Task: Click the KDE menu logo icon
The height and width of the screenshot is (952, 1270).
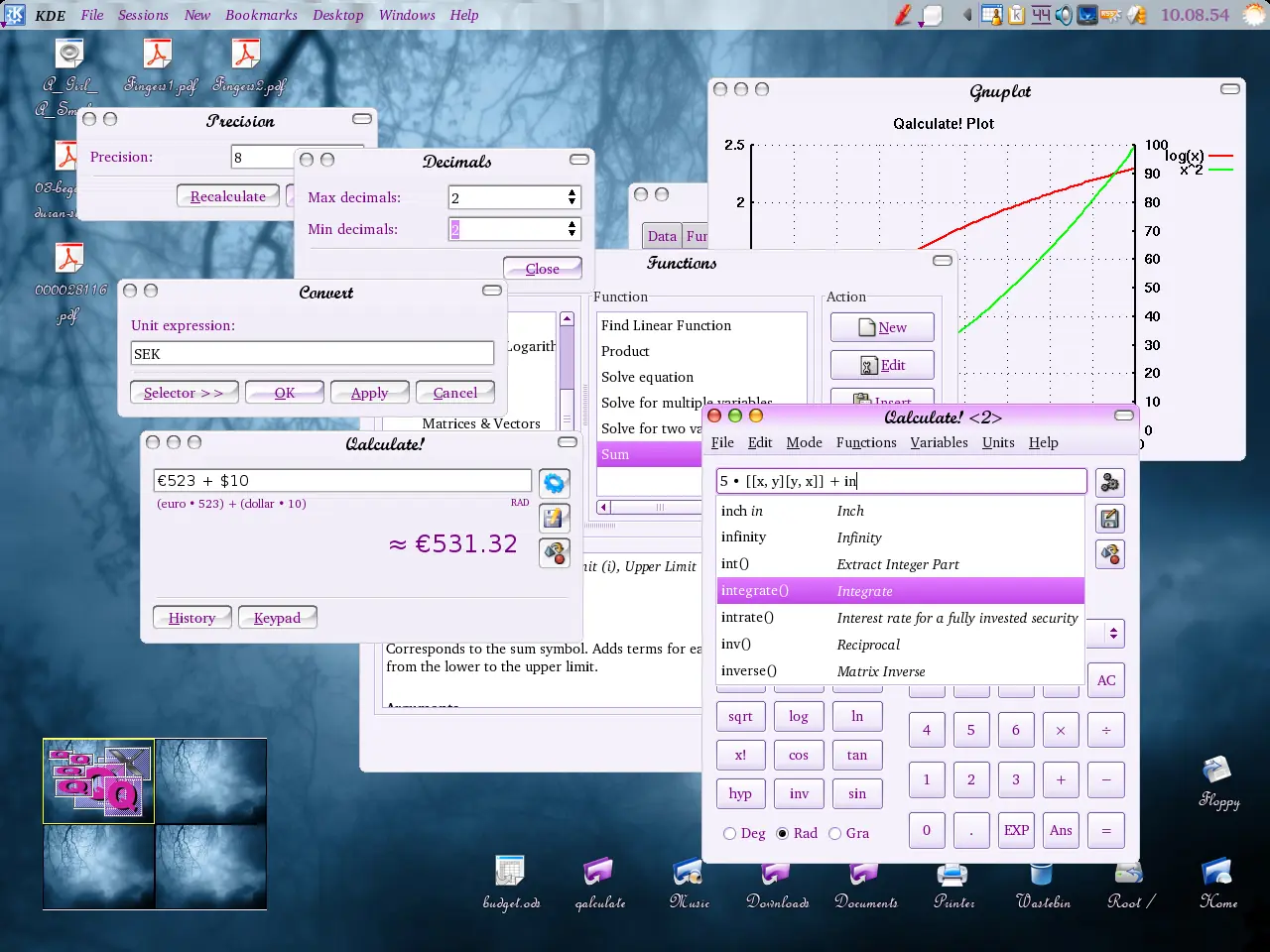Action: point(14,15)
